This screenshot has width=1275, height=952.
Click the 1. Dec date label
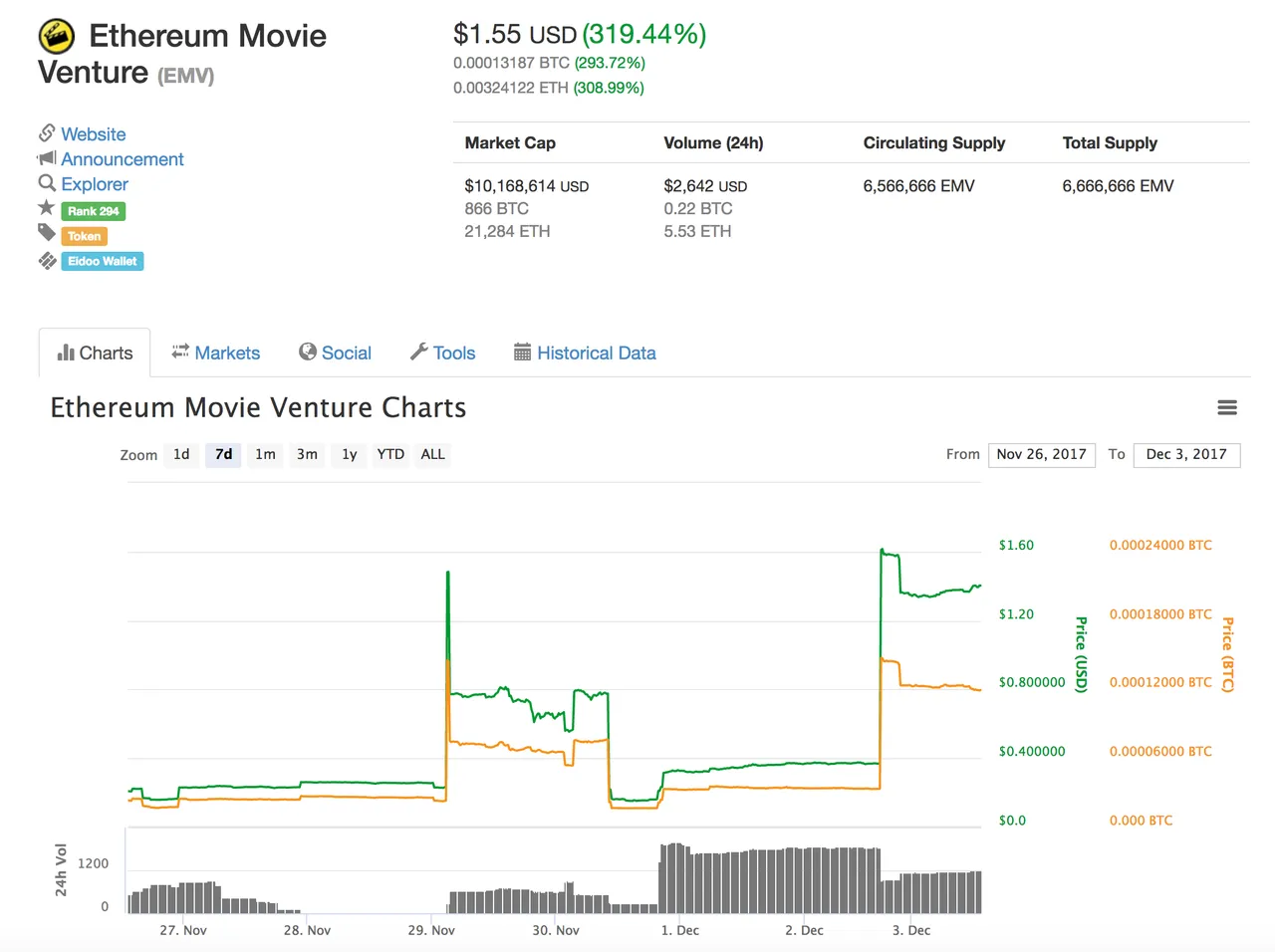[680, 930]
